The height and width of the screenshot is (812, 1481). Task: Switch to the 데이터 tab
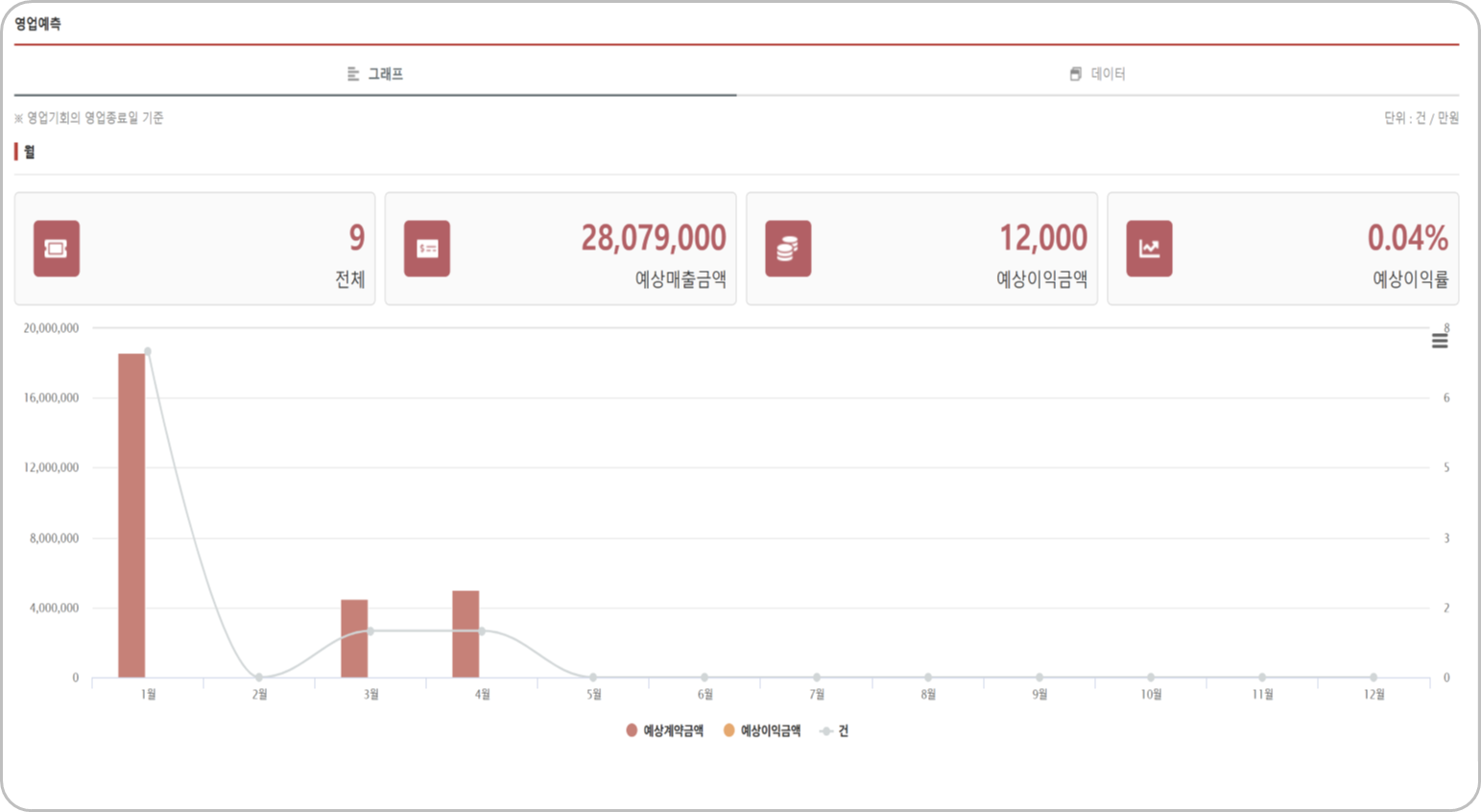click(x=1097, y=74)
